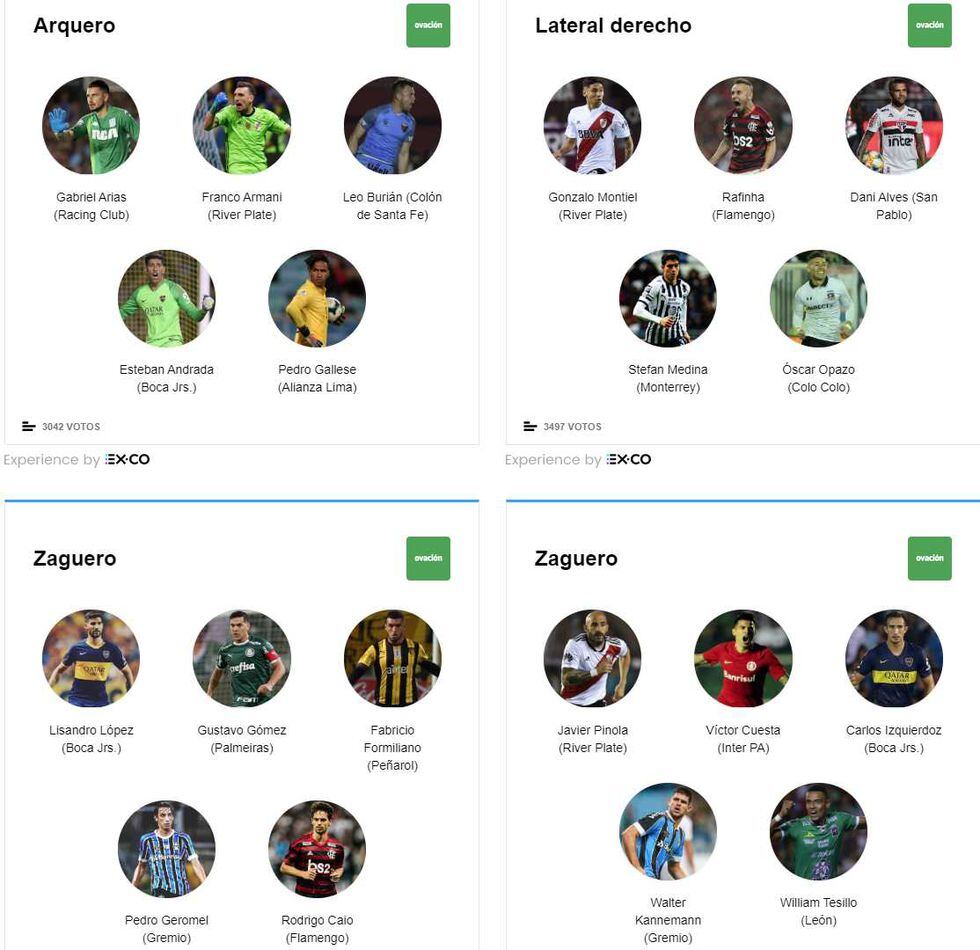Image resolution: width=980 pixels, height=950 pixels.
Task: Choose Rafinha (Flamengo) photo
Action: click(x=743, y=126)
